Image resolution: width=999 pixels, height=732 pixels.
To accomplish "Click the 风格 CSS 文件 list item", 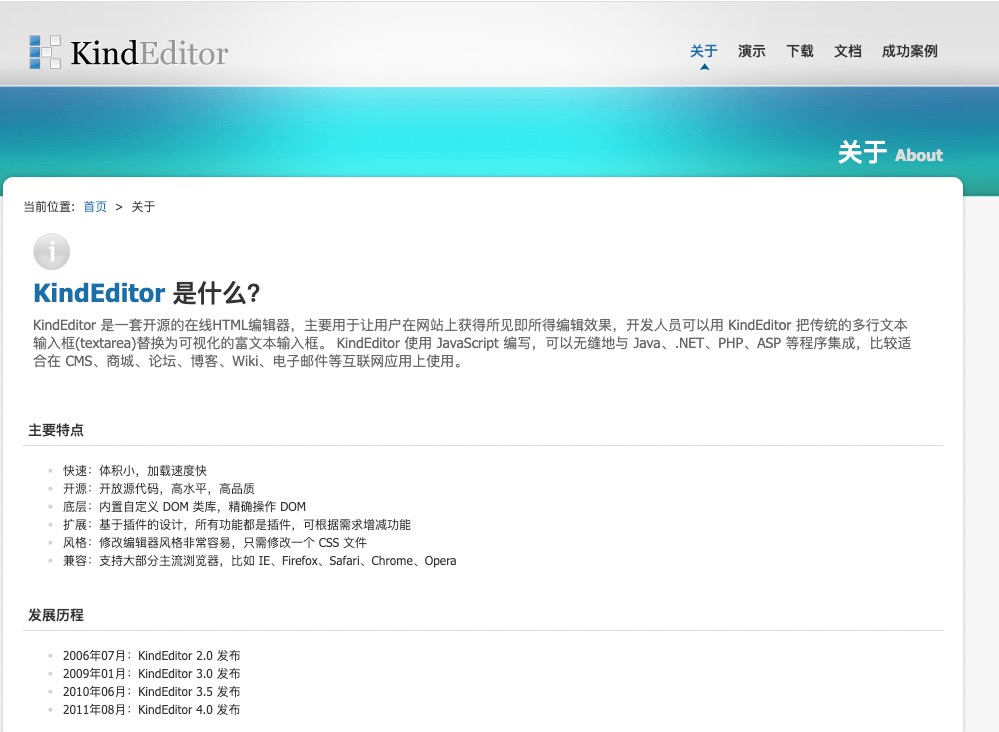I will (x=215, y=542).
